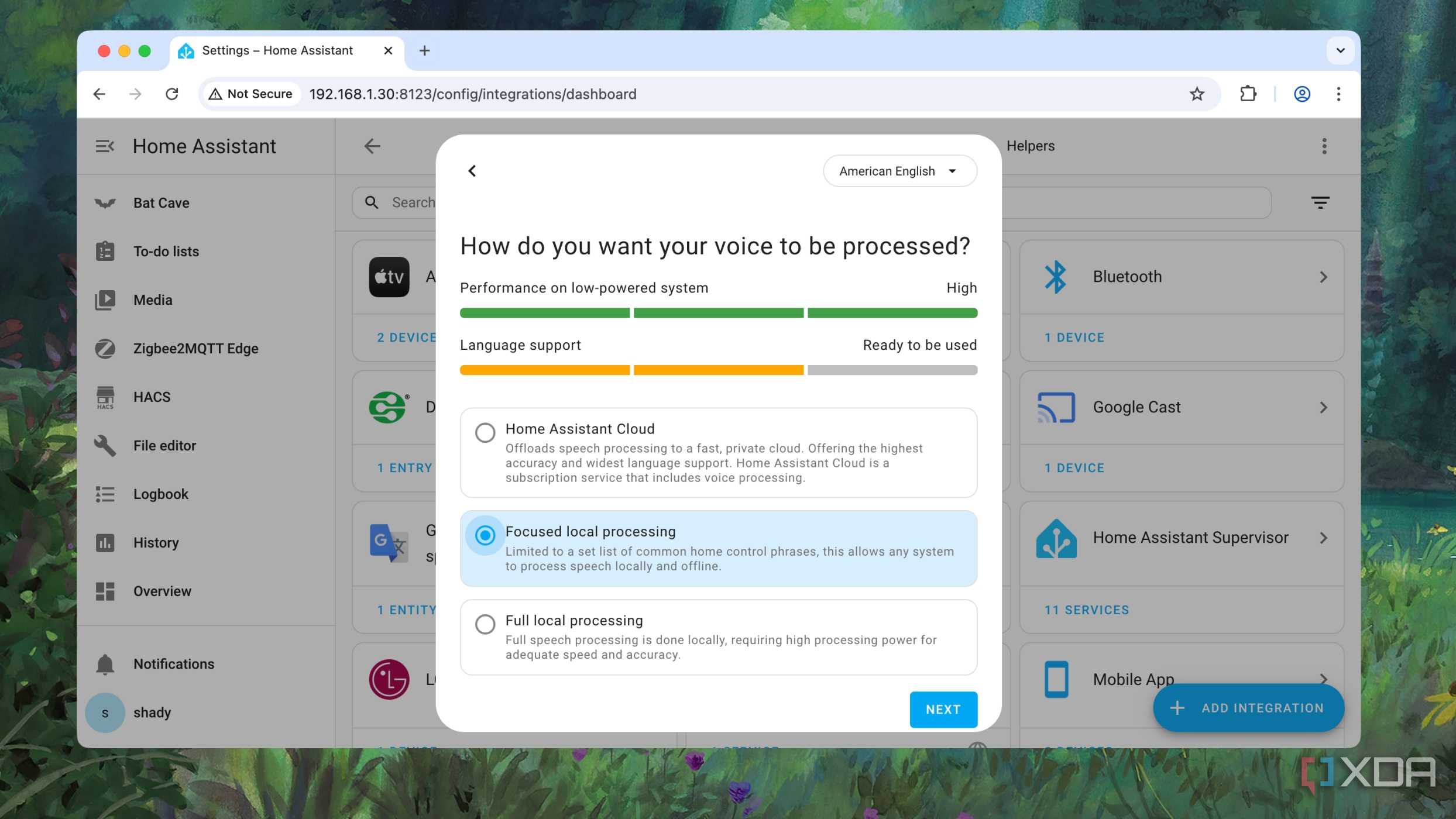This screenshot has width=1456, height=819.
Task: Select Home Assistant Cloud radio option
Action: [x=485, y=433]
